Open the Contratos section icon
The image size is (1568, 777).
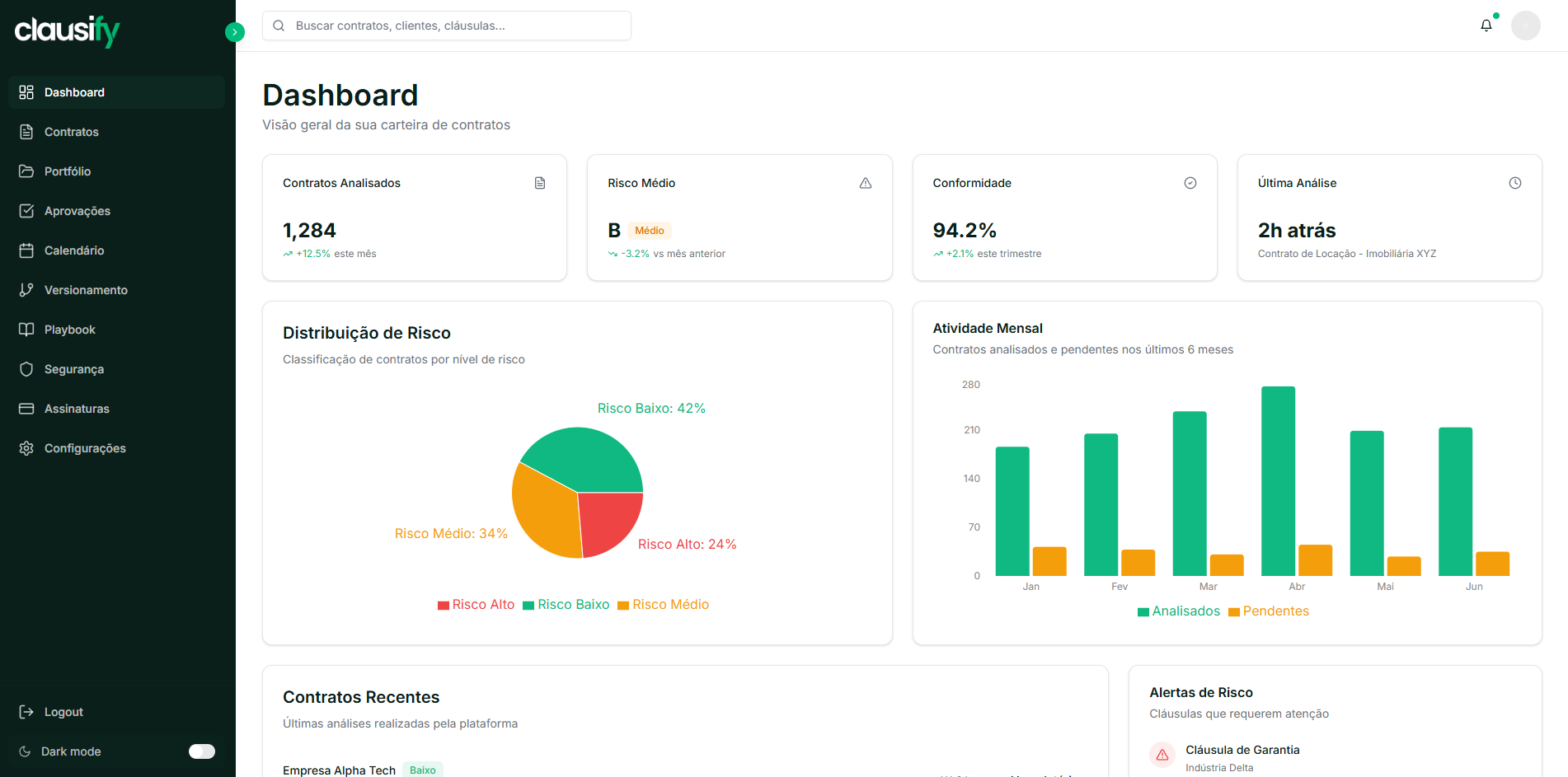click(26, 132)
